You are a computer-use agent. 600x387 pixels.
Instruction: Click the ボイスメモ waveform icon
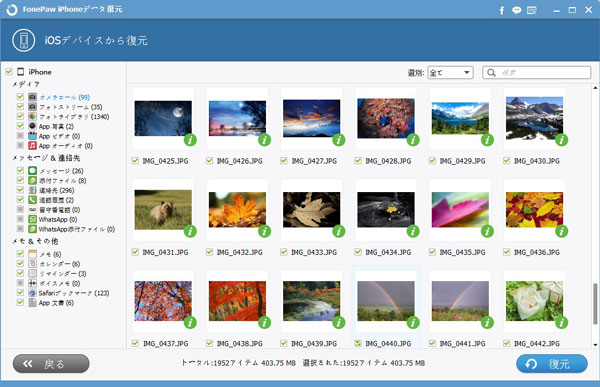(x=33, y=283)
